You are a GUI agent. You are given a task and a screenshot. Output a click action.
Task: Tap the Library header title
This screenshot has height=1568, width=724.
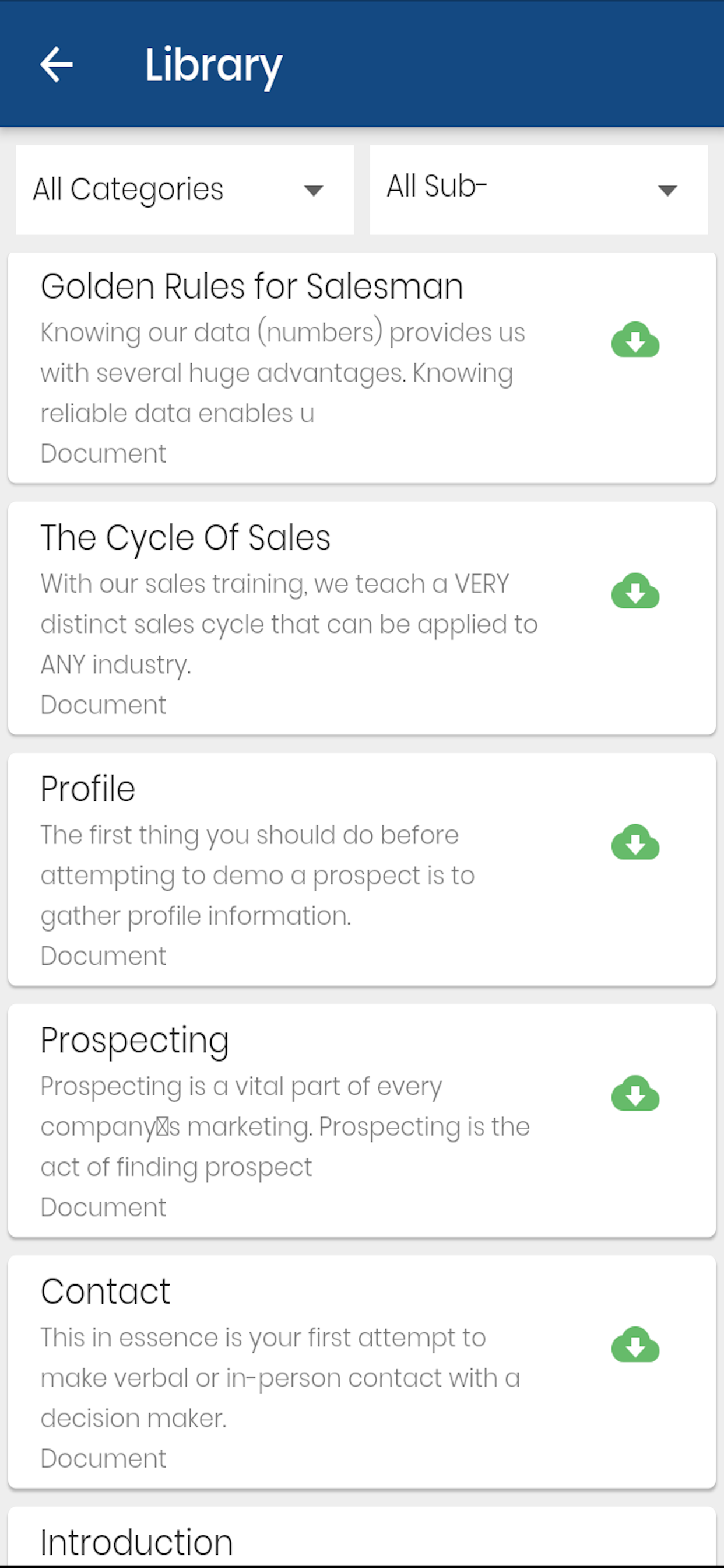(x=213, y=65)
